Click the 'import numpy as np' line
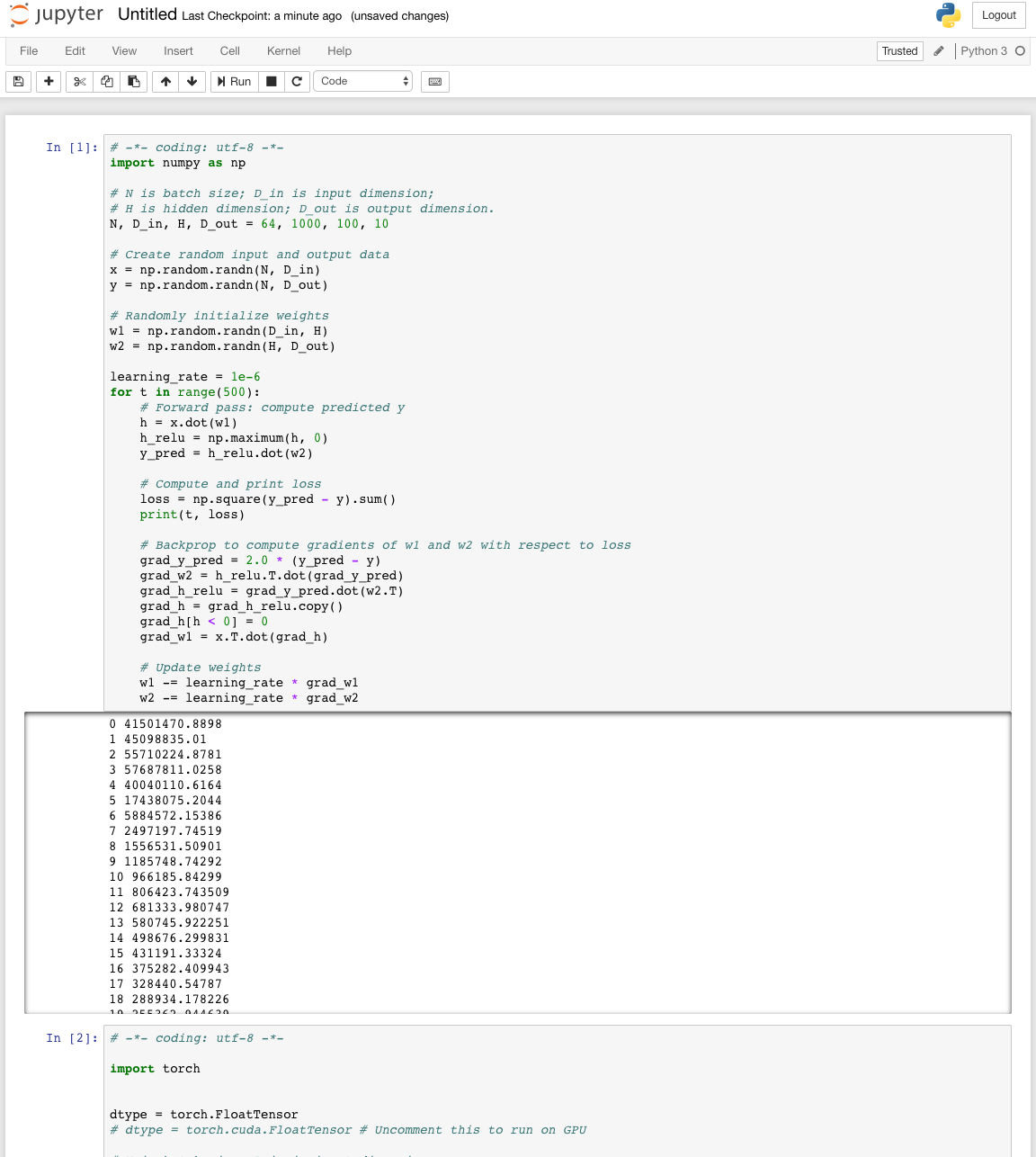Image resolution: width=1036 pixels, height=1157 pixels. 178,163
